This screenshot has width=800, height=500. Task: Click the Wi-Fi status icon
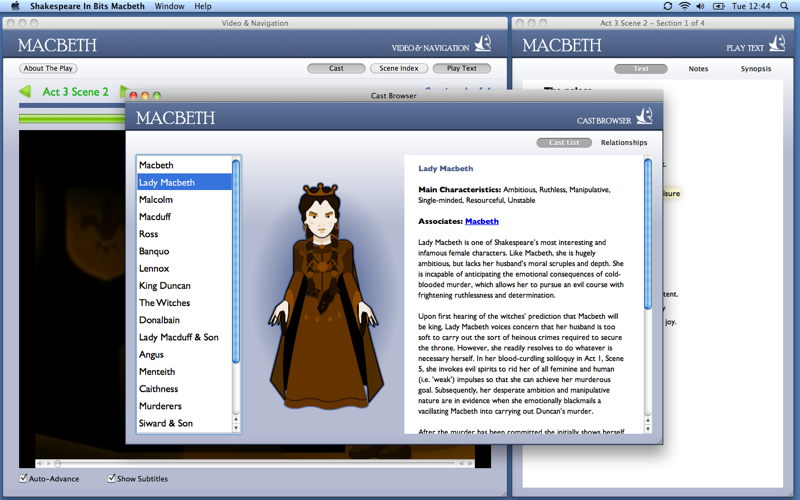tap(685, 6)
